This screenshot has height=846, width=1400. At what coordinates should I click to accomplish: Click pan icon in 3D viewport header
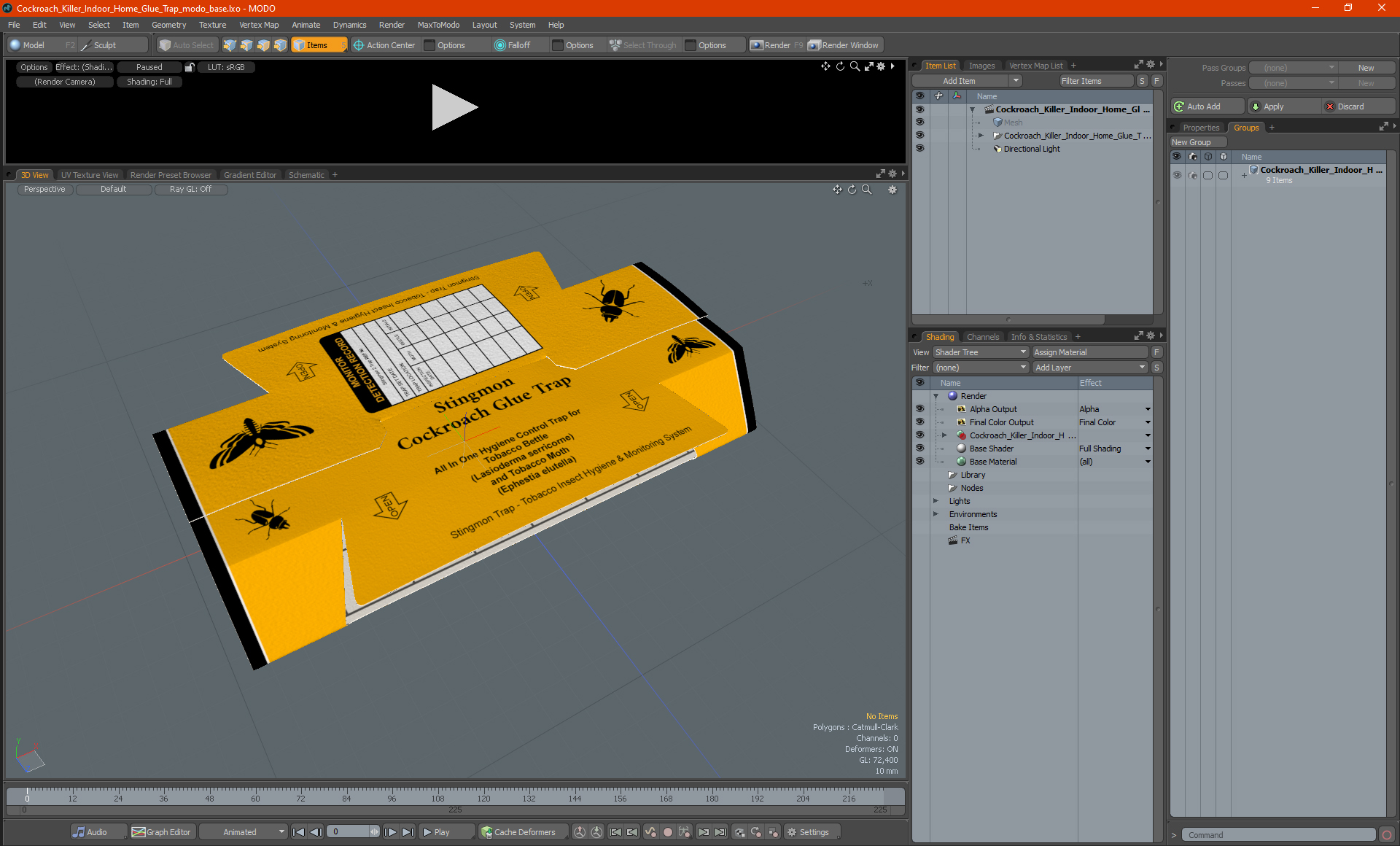(x=837, y=190)
